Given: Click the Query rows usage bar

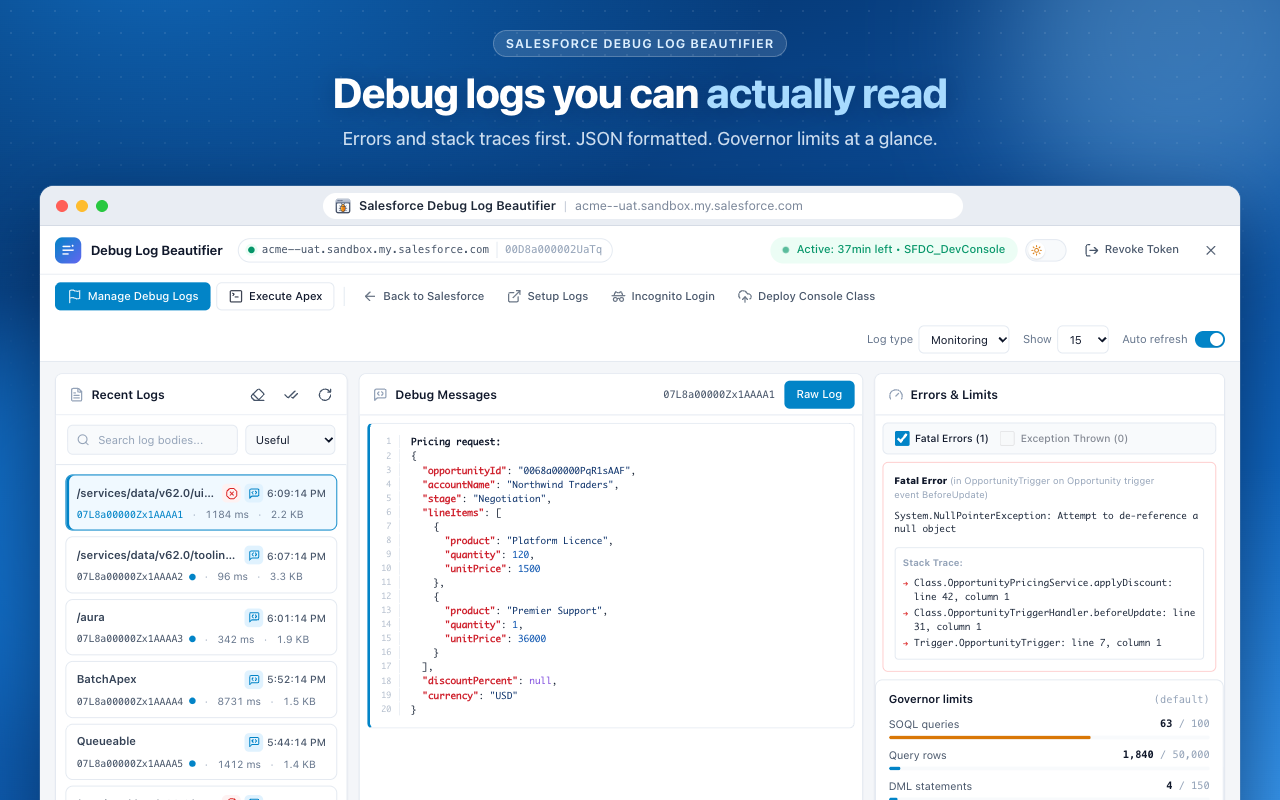Looking at the screenshot, I should [x=1049, y=768].
